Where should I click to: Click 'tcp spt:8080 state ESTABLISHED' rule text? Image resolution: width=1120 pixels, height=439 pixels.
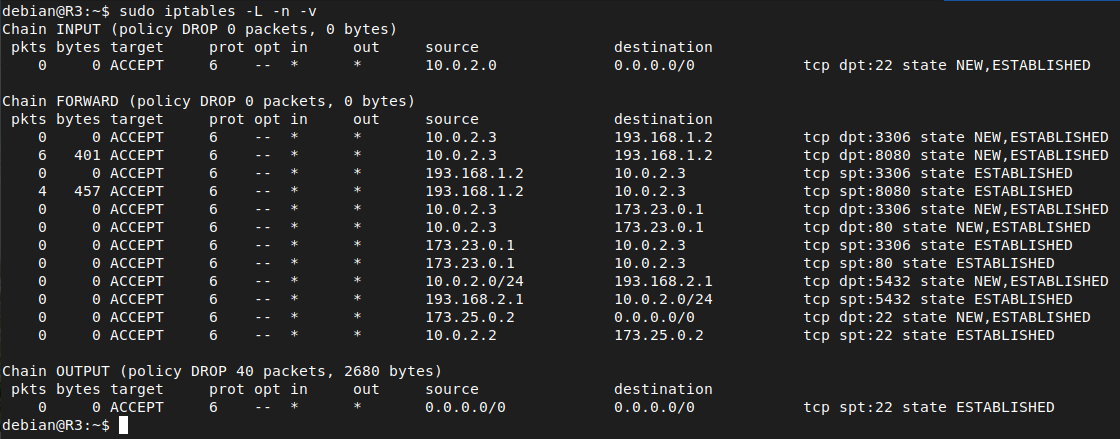click(937, 191)
